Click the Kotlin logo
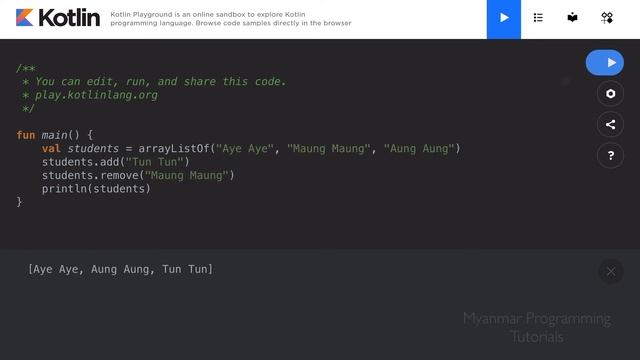 (x=58, y=18)
